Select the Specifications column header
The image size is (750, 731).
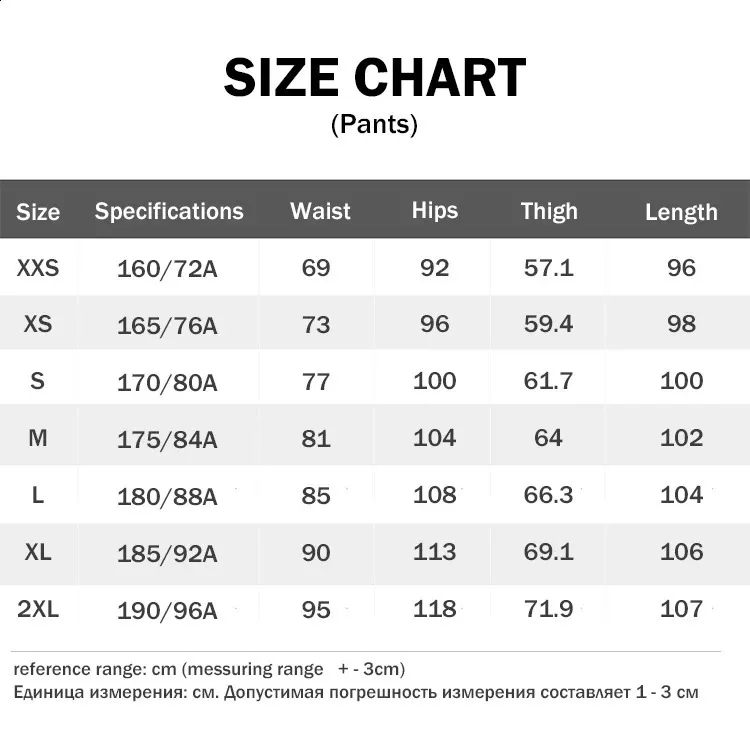pyautogui.click(x=169, y=211)
